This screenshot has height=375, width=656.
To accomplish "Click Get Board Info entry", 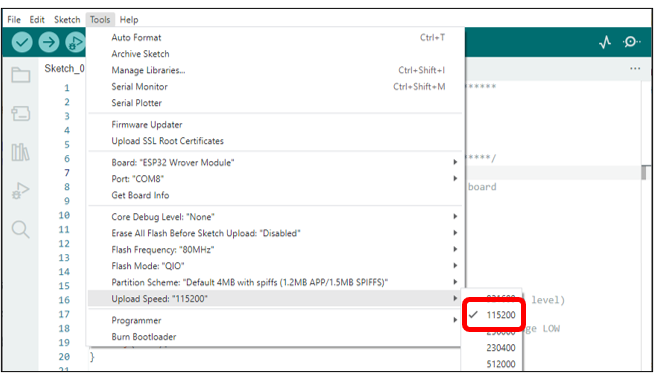I will 275,195.
